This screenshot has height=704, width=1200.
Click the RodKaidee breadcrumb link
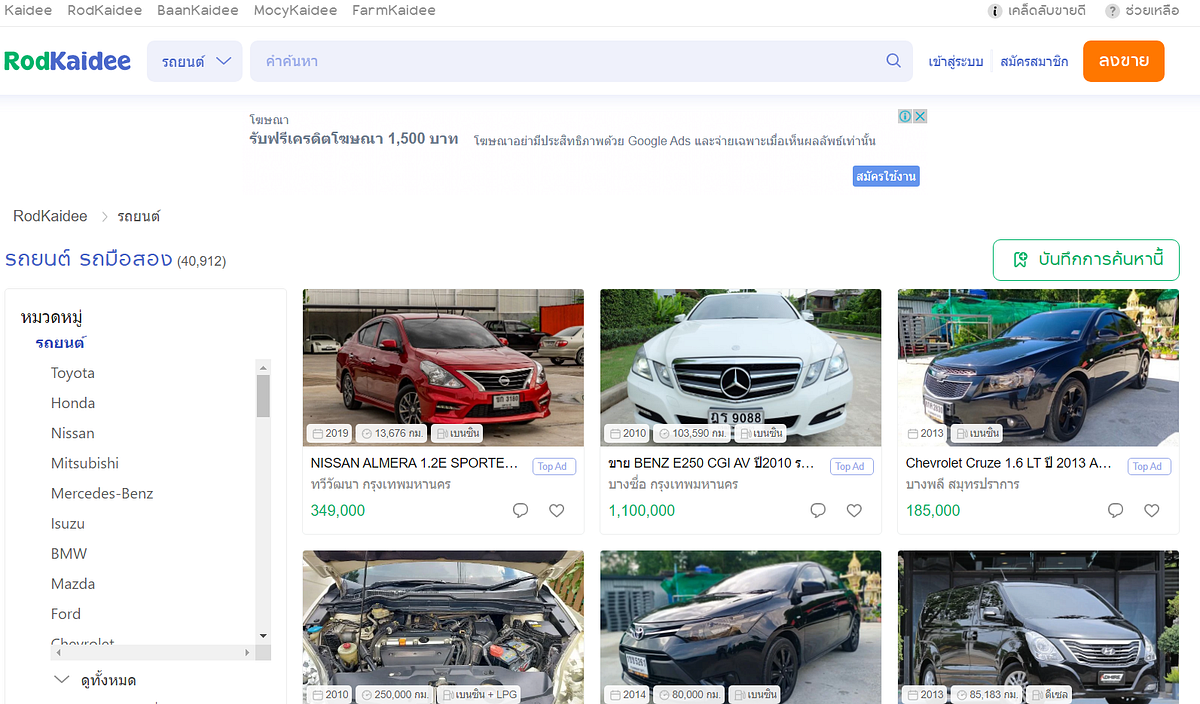pos(50,216)
